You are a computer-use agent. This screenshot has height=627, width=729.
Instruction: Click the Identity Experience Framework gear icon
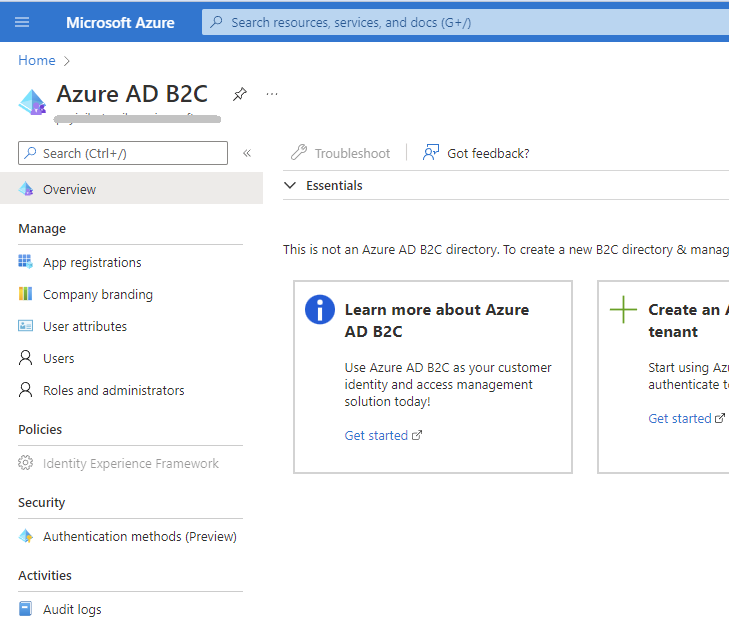[x=26, y=462]
